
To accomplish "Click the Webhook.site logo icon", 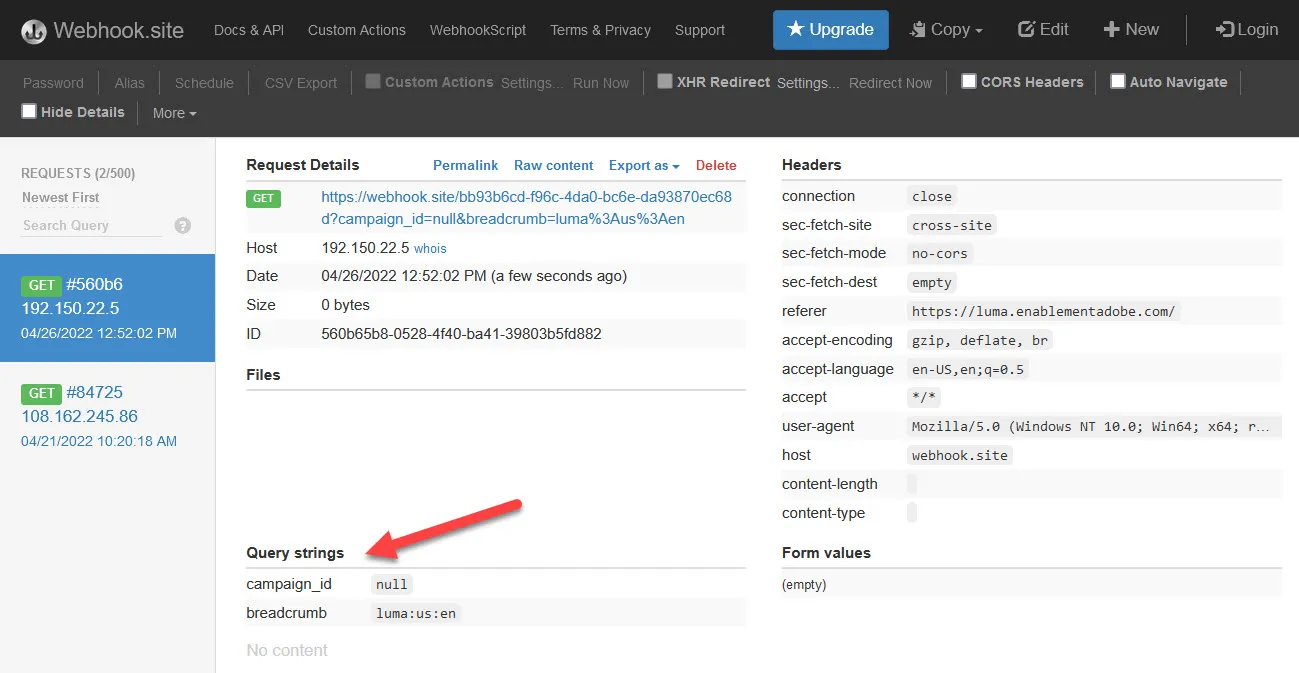I will pyautogui.click(x=34, y=31).
